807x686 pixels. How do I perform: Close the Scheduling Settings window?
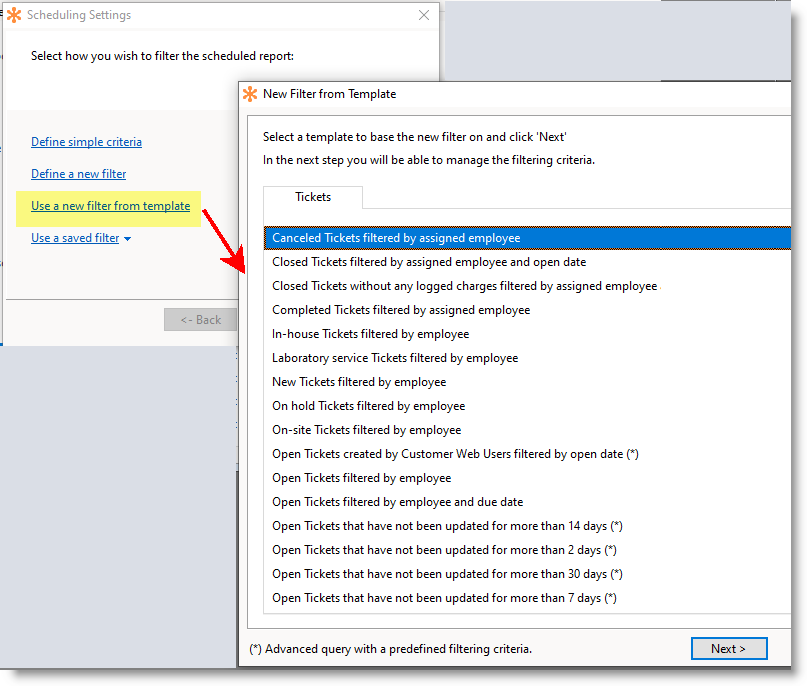point(424,15)
